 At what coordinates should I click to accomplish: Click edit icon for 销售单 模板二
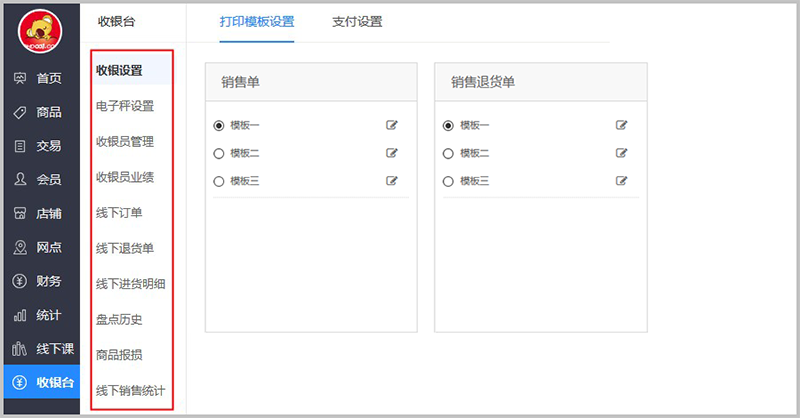(392, 153)
